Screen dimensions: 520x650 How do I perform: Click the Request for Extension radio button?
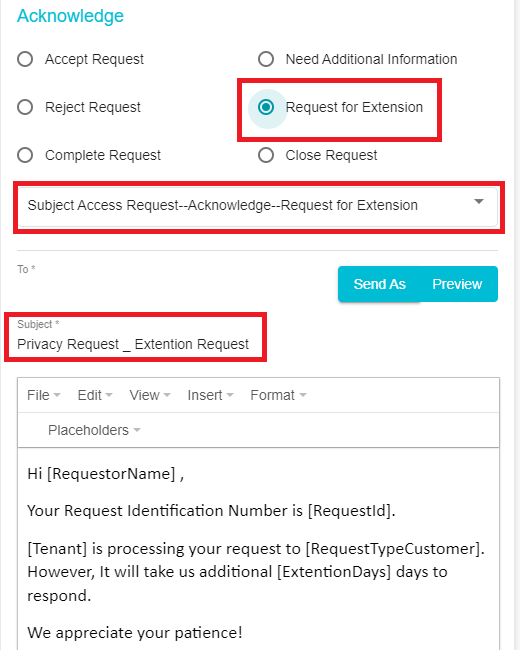click(266, 107)
